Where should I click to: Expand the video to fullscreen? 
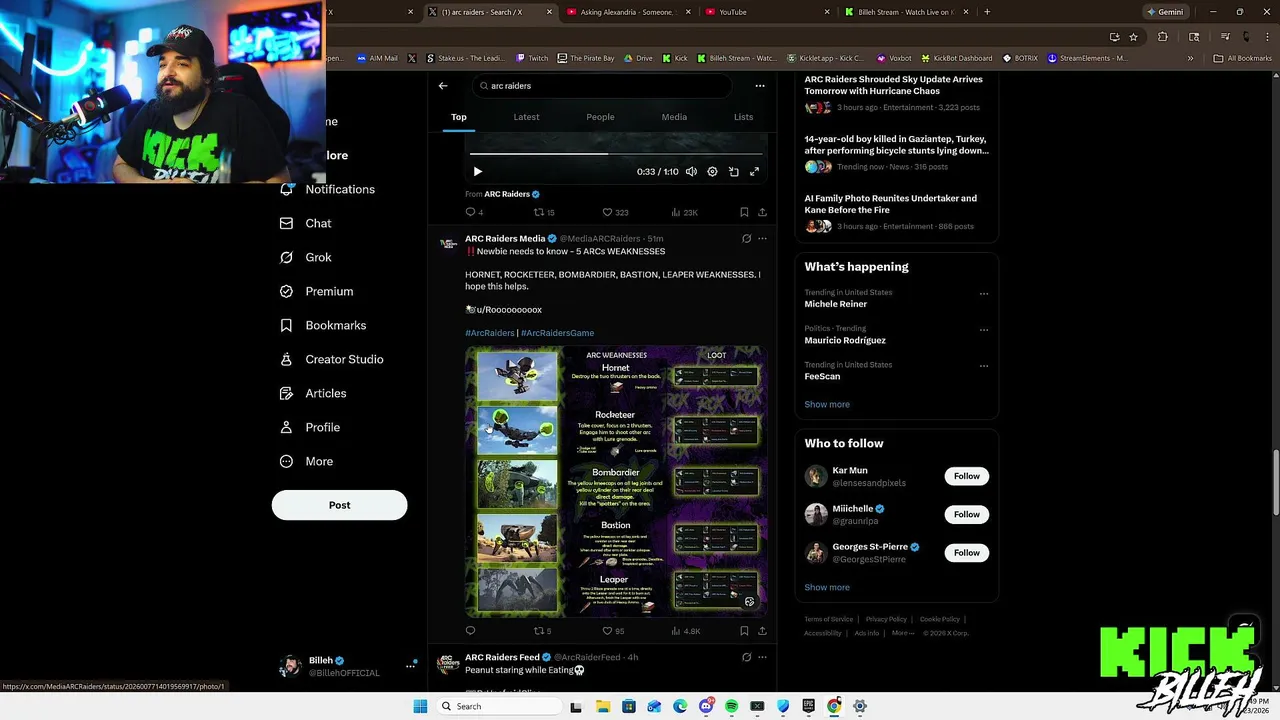[754, 172]
